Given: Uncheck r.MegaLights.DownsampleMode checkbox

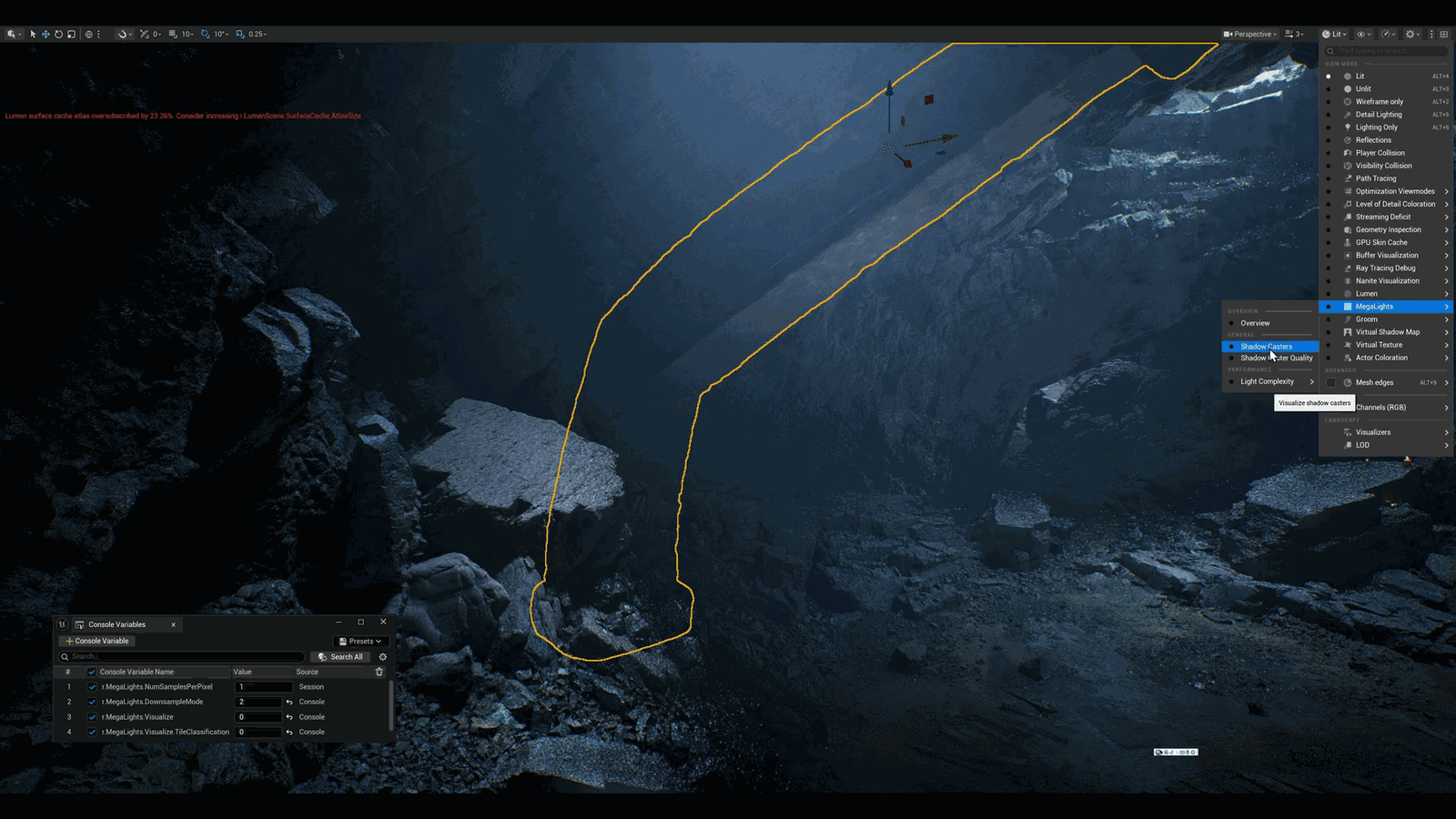Looking at the screenshot, I should point(92,702).
